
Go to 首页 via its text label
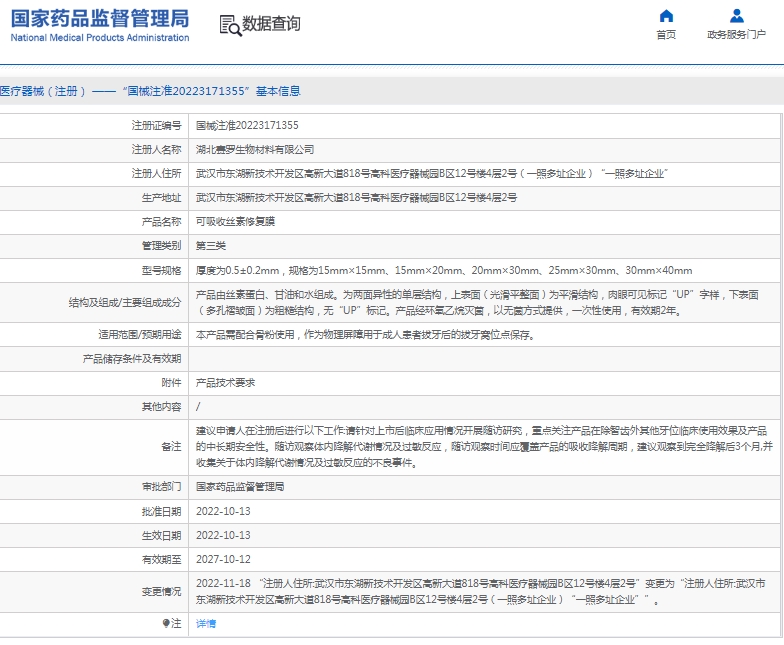666,35
